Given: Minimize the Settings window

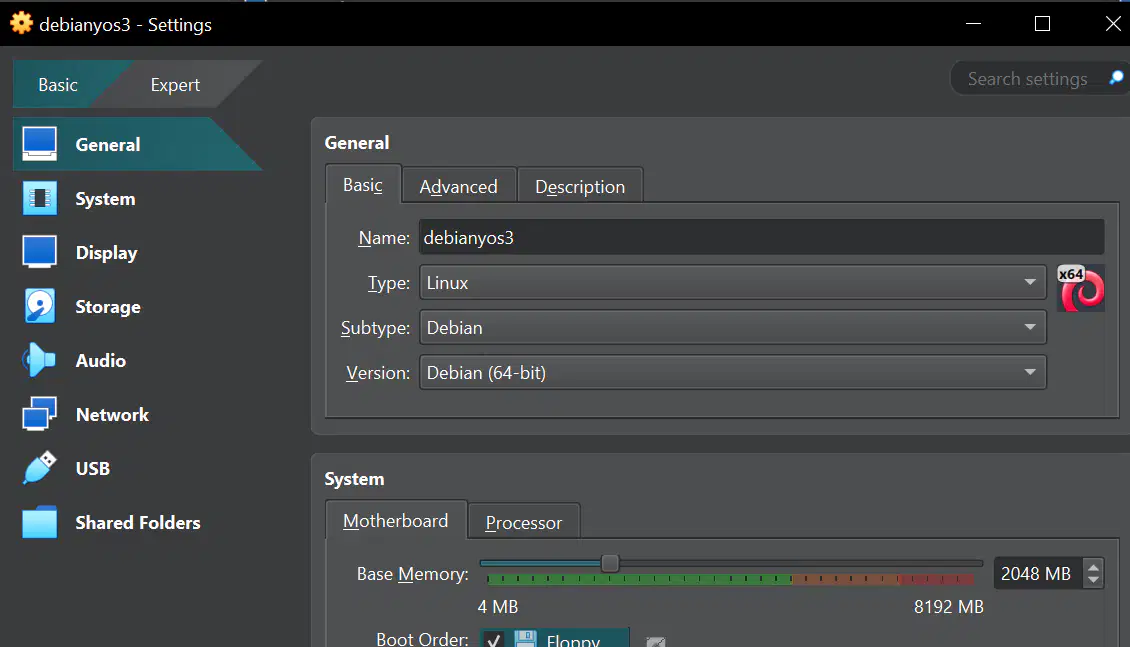Looking at the screenshot, I should click(x=974, y=24).
